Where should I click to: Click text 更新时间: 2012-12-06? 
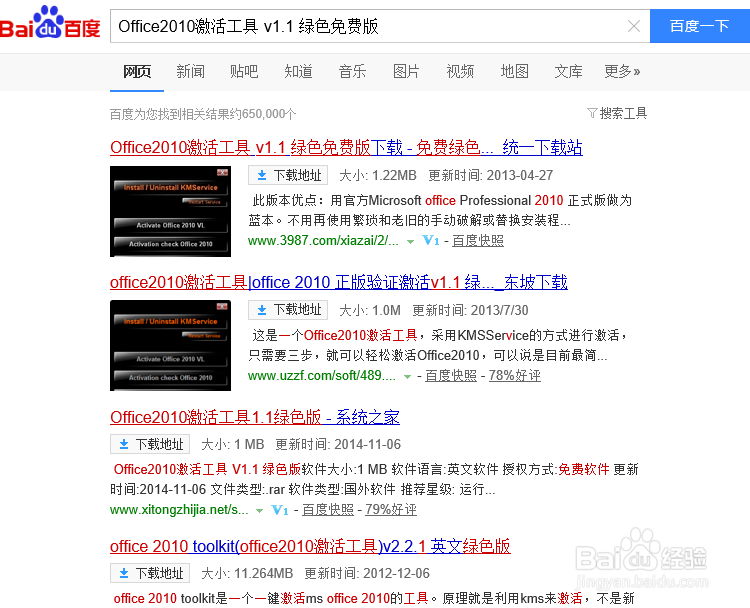pyautogui.click(x=367, y=573)
